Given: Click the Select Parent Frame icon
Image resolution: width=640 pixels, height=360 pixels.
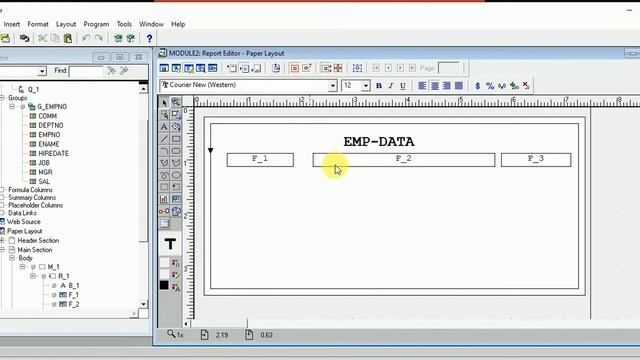Looking at the screenshot, I should click(x=358, y=68).
